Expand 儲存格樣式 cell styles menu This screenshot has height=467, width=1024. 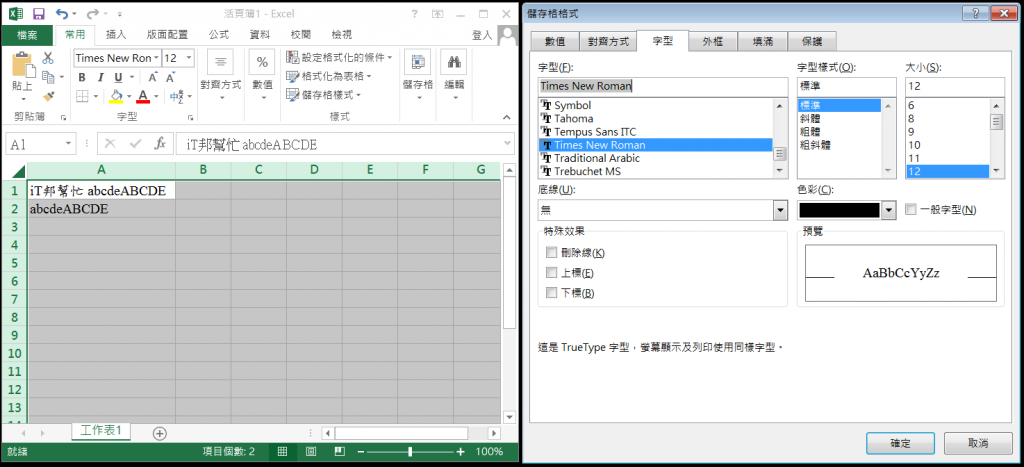click(x=324, y=95)
